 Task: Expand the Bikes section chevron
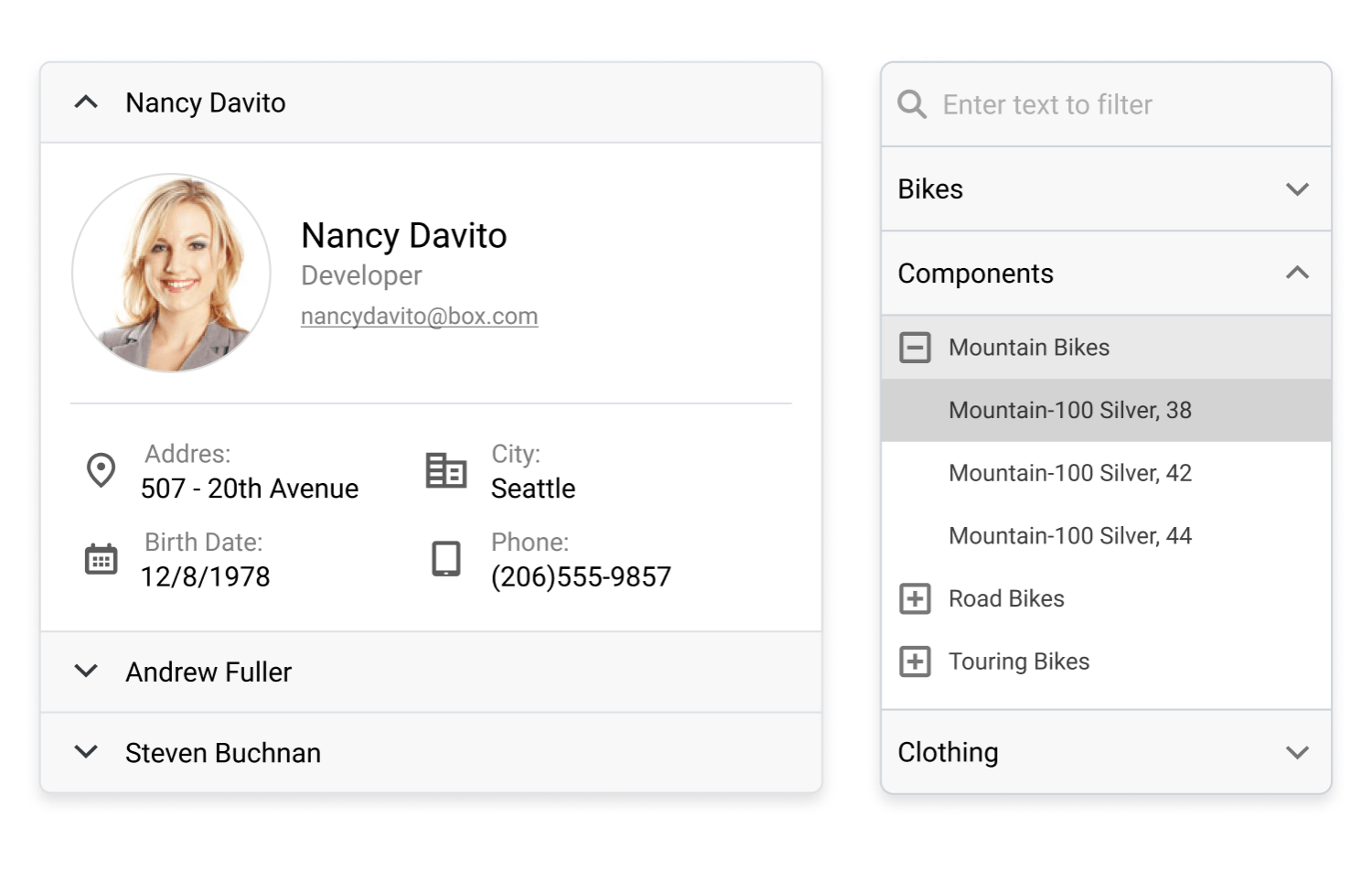[x=1297, y=189]
